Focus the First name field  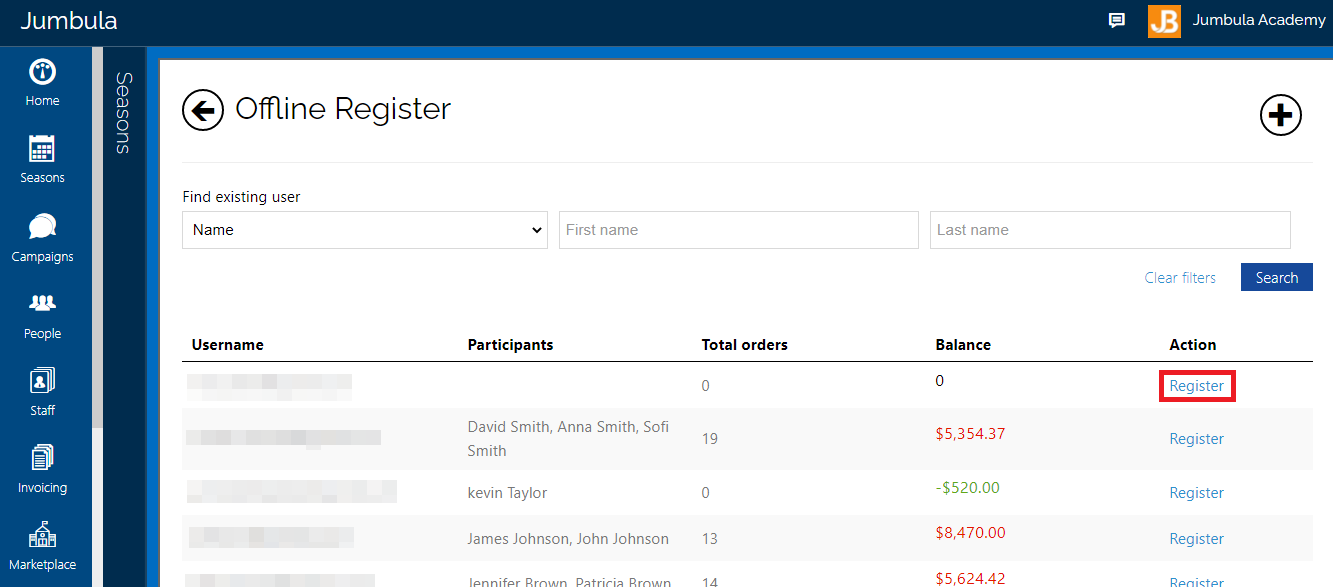(x=739, y=230)
